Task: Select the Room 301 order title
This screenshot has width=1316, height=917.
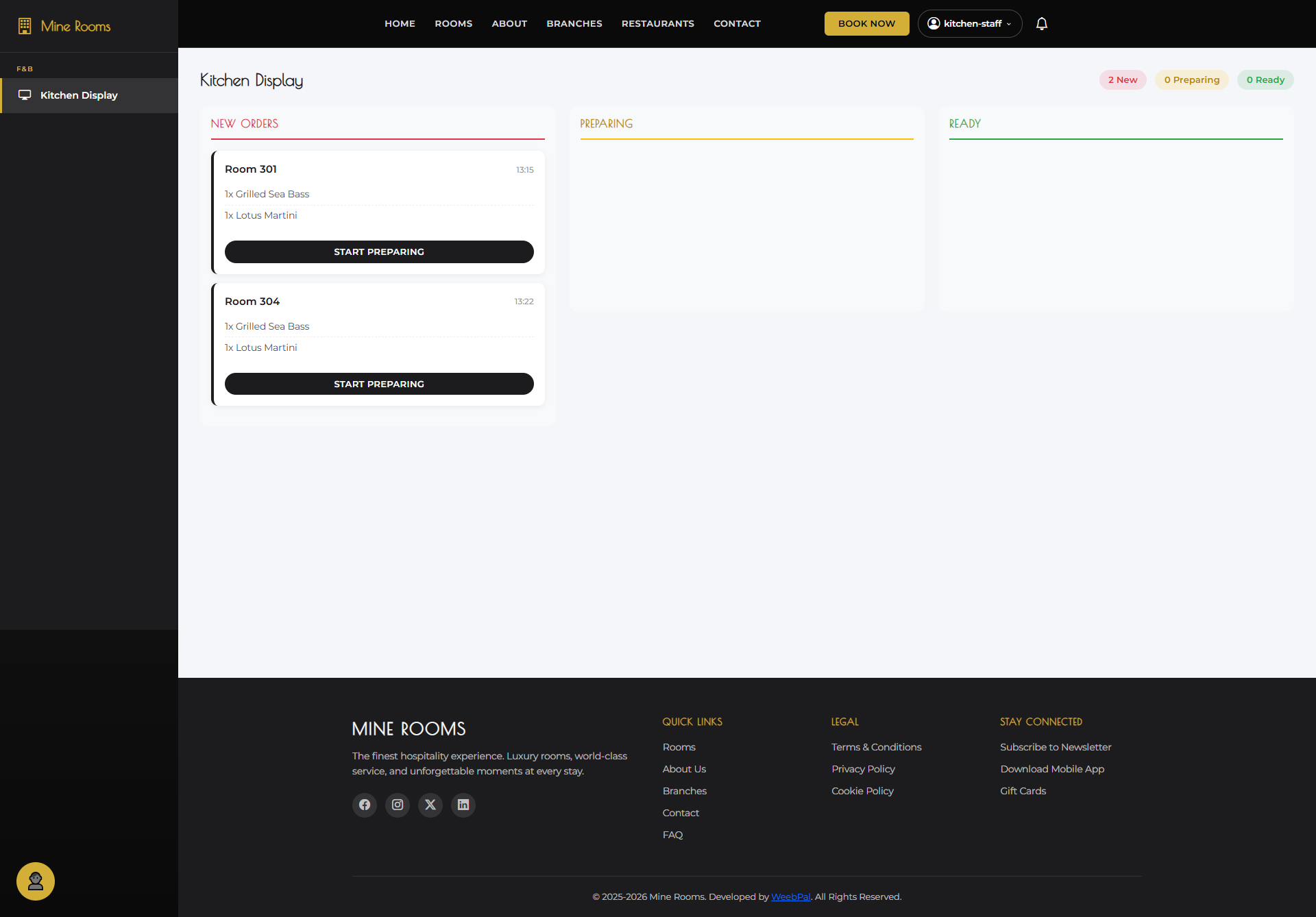Action: coord(251,169)
